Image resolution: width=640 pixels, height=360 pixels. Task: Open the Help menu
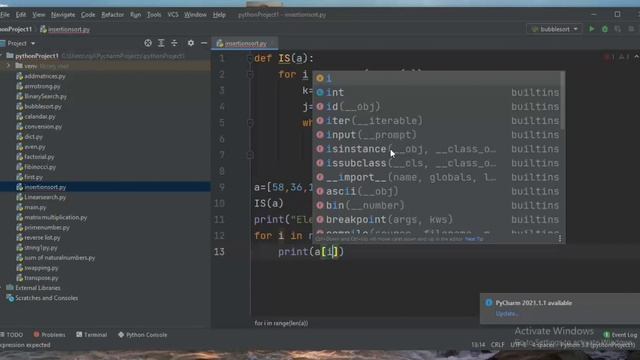[x=219, y=15]
